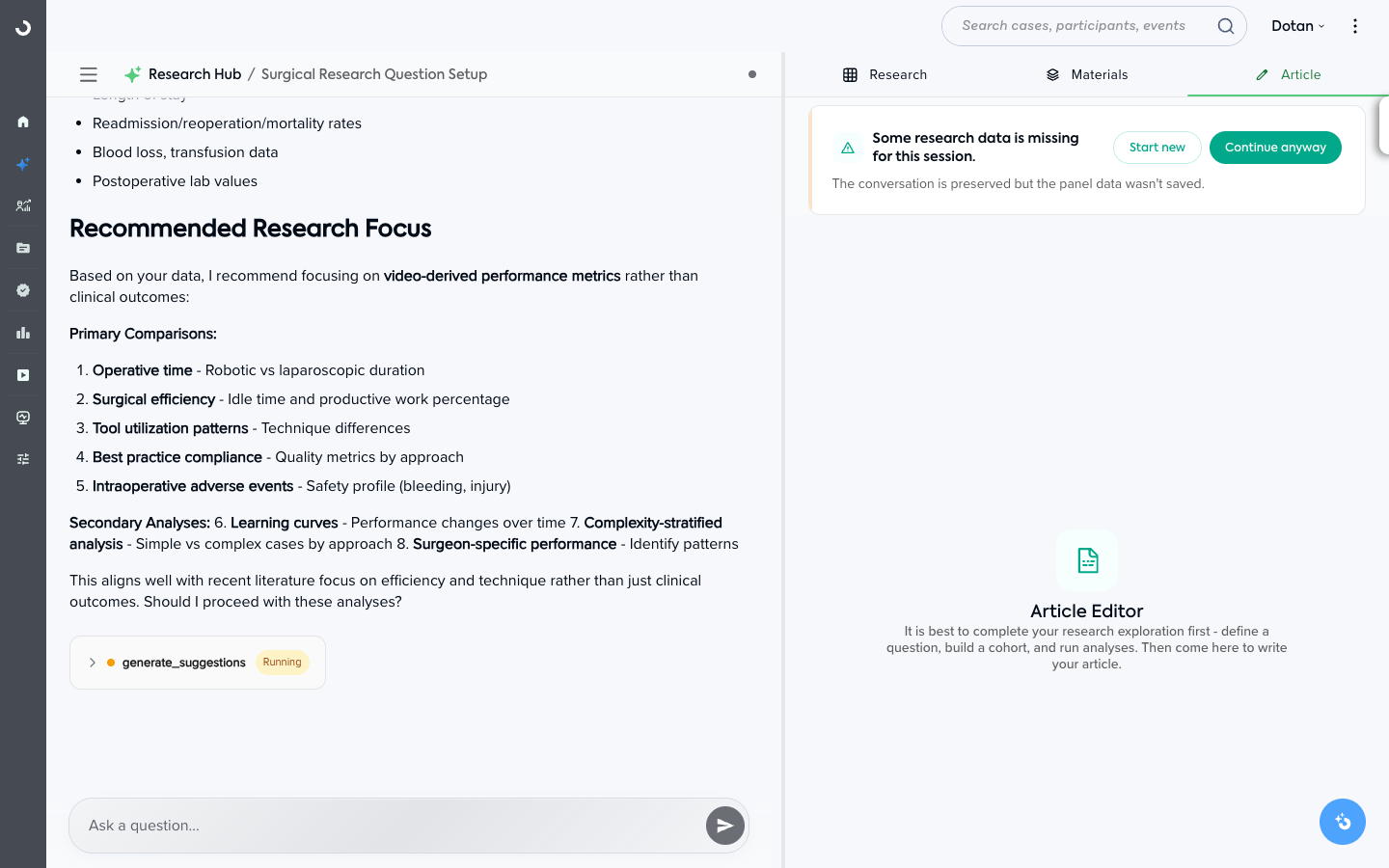Click the 'Primary Comparisons:' label

[143, 334]
